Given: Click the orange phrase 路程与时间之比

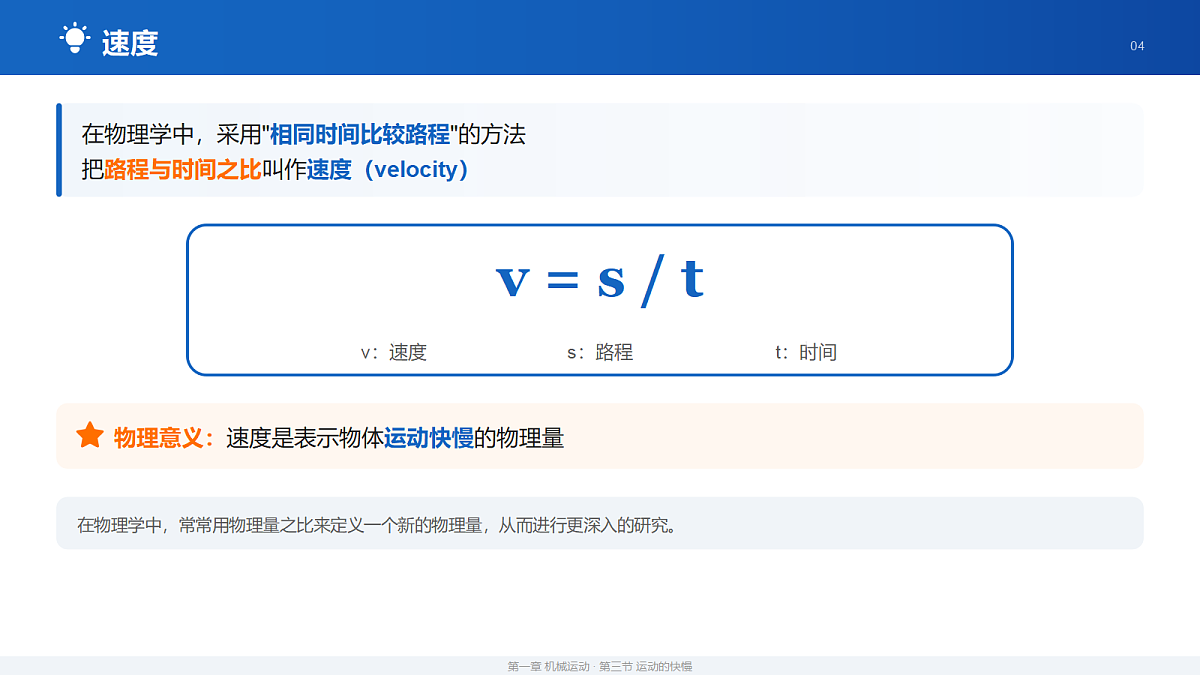Looking at the screenshot, I should click(183, 170).
